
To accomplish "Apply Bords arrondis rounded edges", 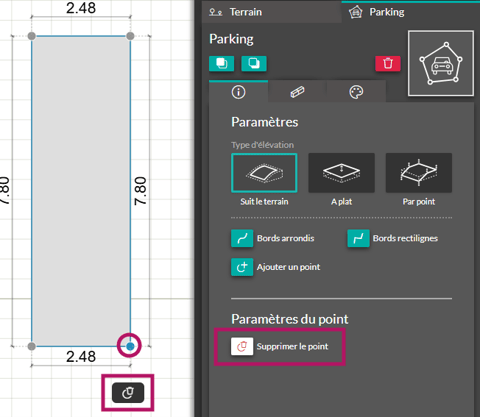I will [x=242, y=238].
